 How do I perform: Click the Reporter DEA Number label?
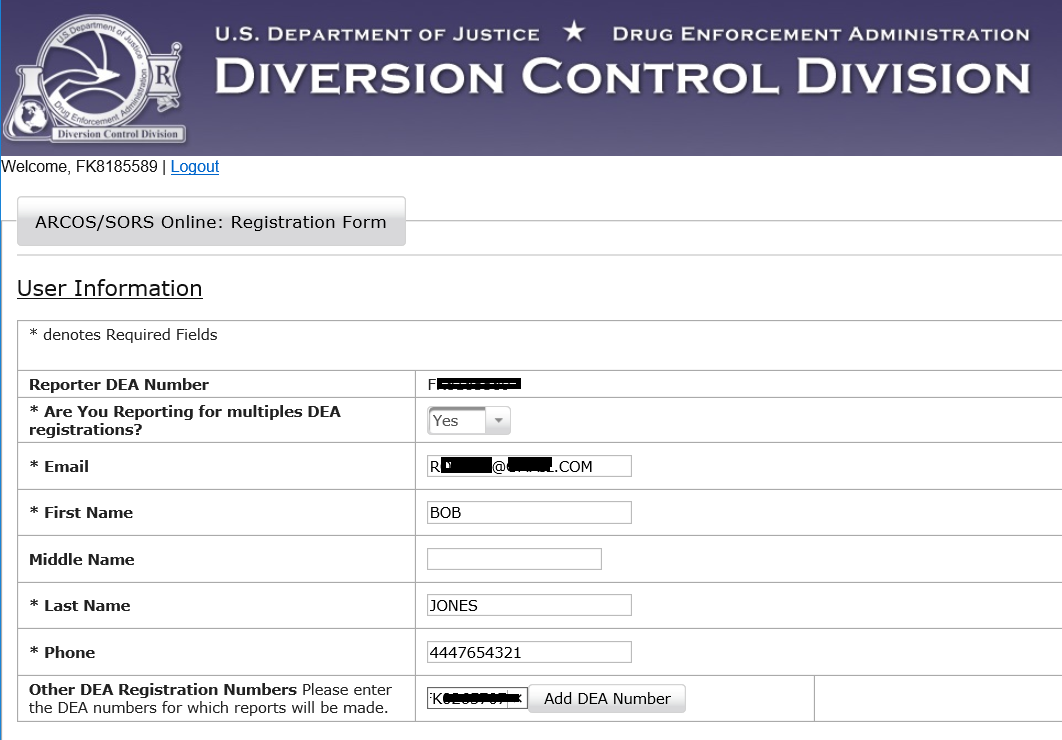[119, 385]
